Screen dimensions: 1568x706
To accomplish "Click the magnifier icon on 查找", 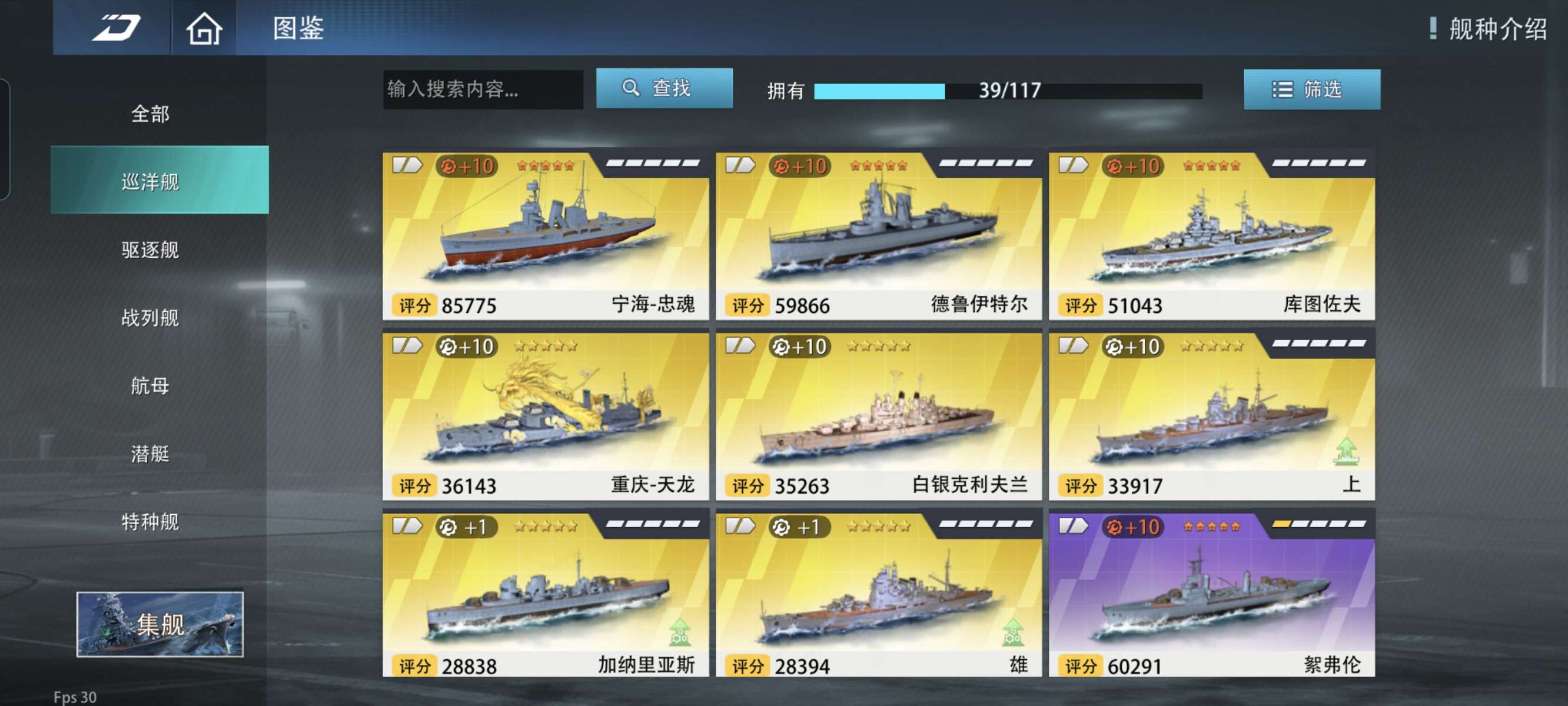I will coord(630,88).
